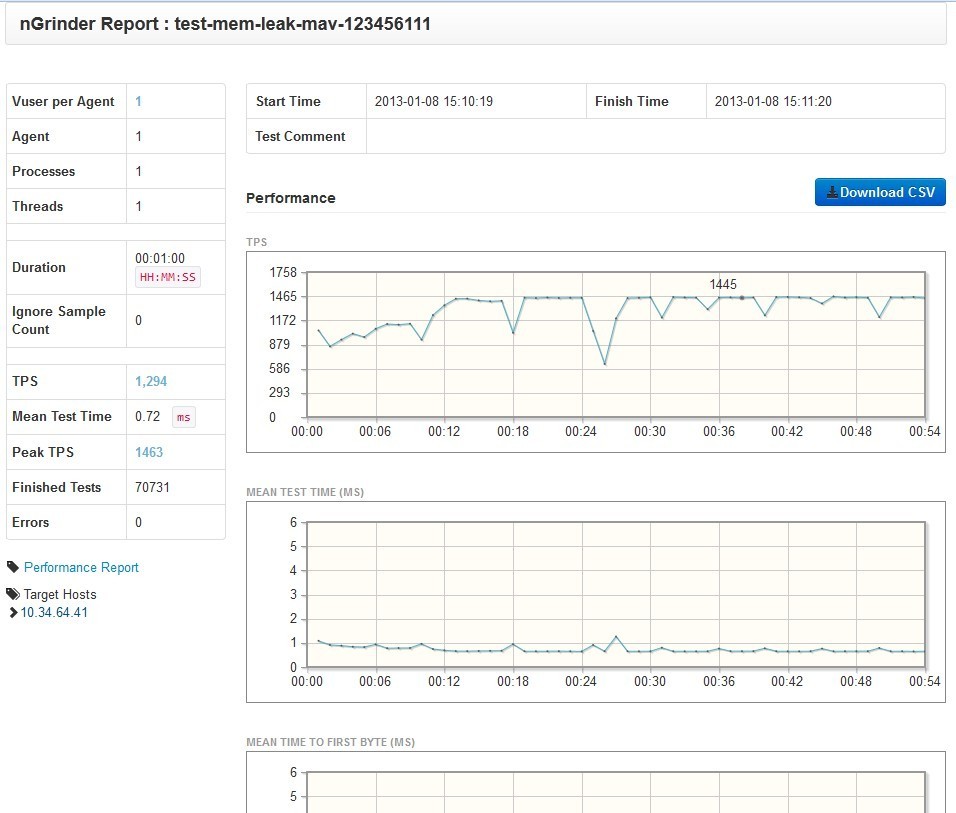The width and height of the screenshot is (956, 813).
Task: Click the download arrow icon on CSV button
Action: (832, 192)
